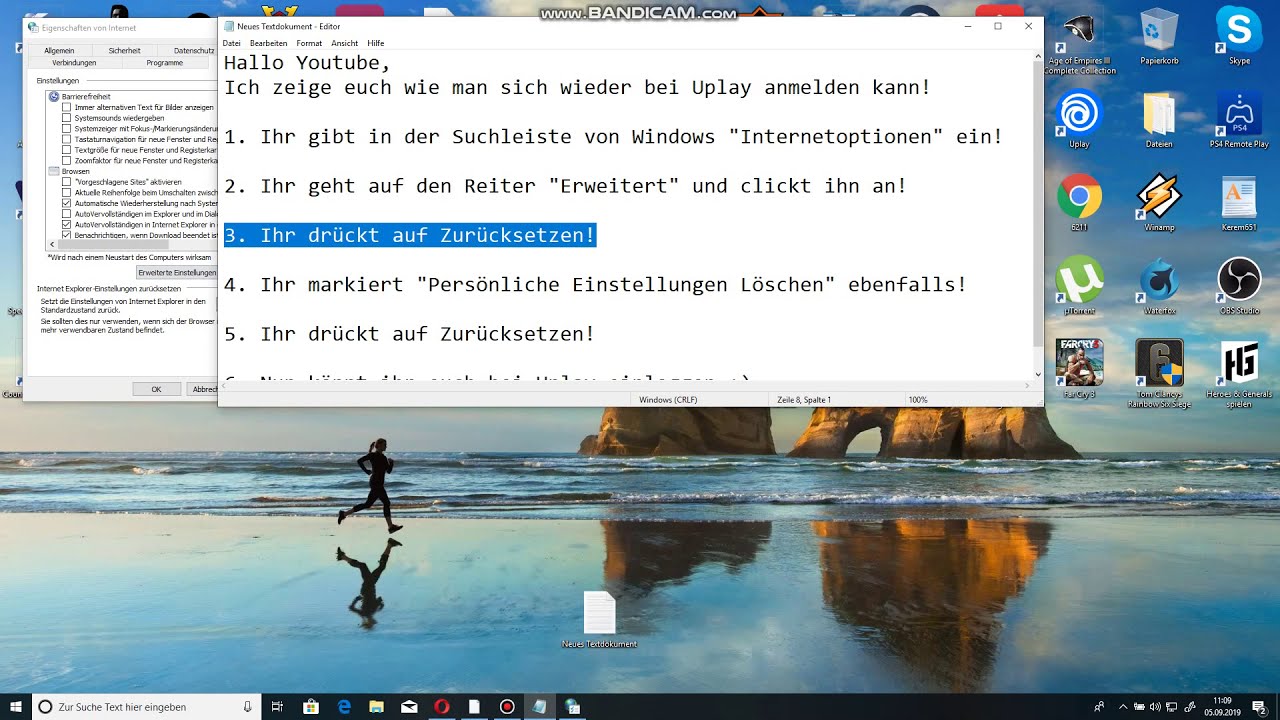Toggle 'Zoomfaktor für neue Fenster' checkbox
This screenshot has height=720, width=1280.
click(67, 160)
